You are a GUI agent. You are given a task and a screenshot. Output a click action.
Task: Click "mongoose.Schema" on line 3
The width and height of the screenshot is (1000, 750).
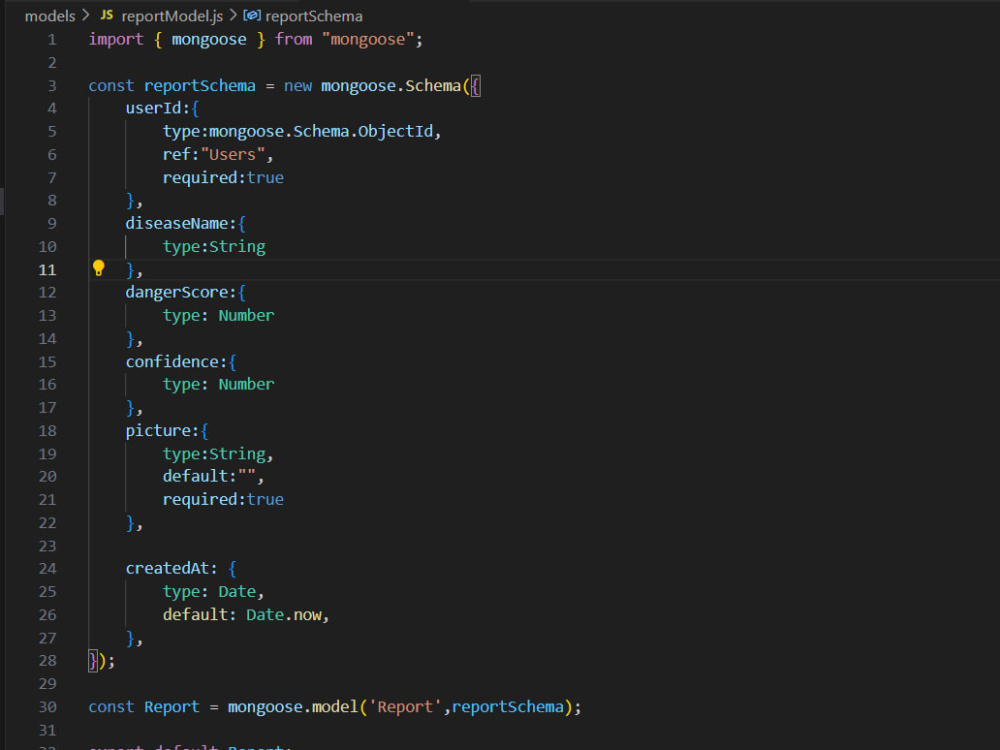point(391,85)
